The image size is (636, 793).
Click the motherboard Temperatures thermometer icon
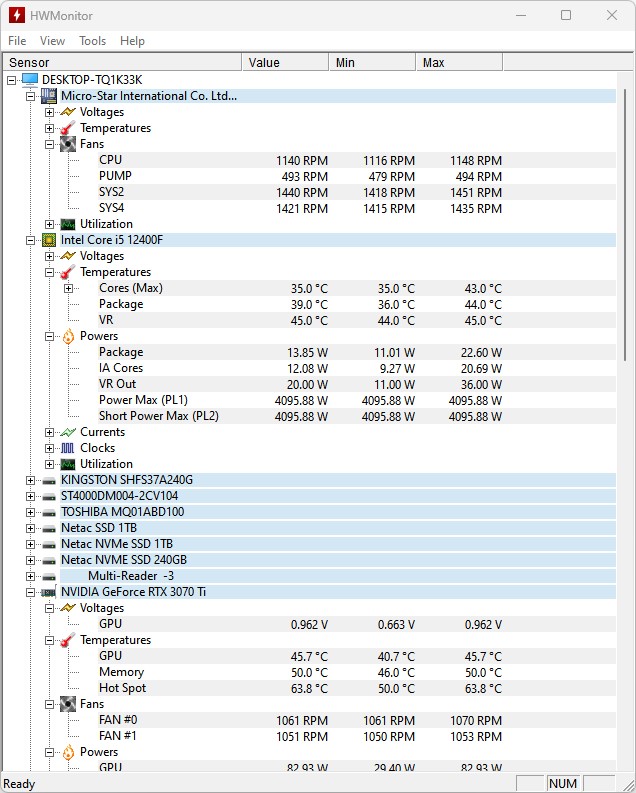pyautogui.click(x=68, y=128)
